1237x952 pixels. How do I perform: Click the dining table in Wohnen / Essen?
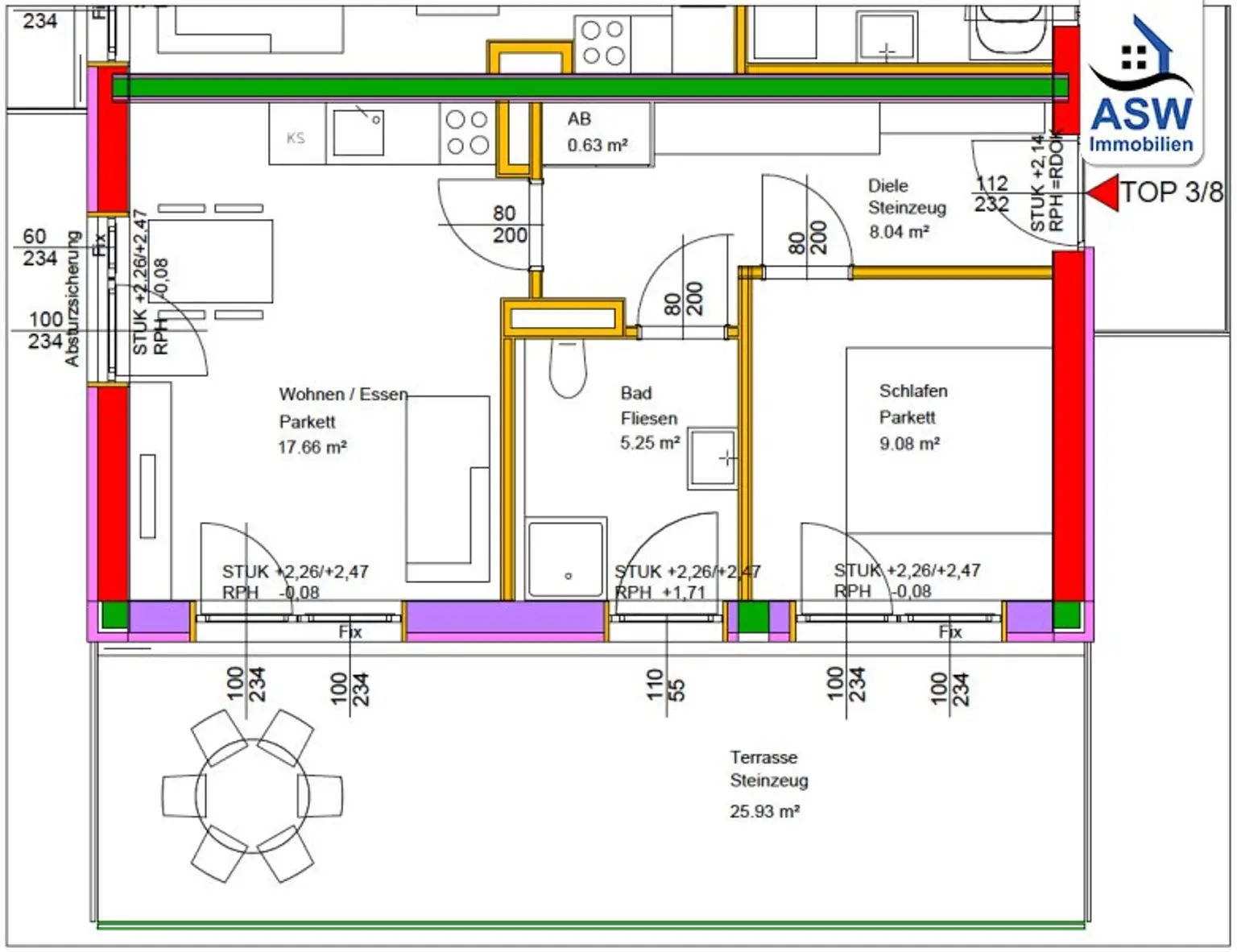coord(211,262)
